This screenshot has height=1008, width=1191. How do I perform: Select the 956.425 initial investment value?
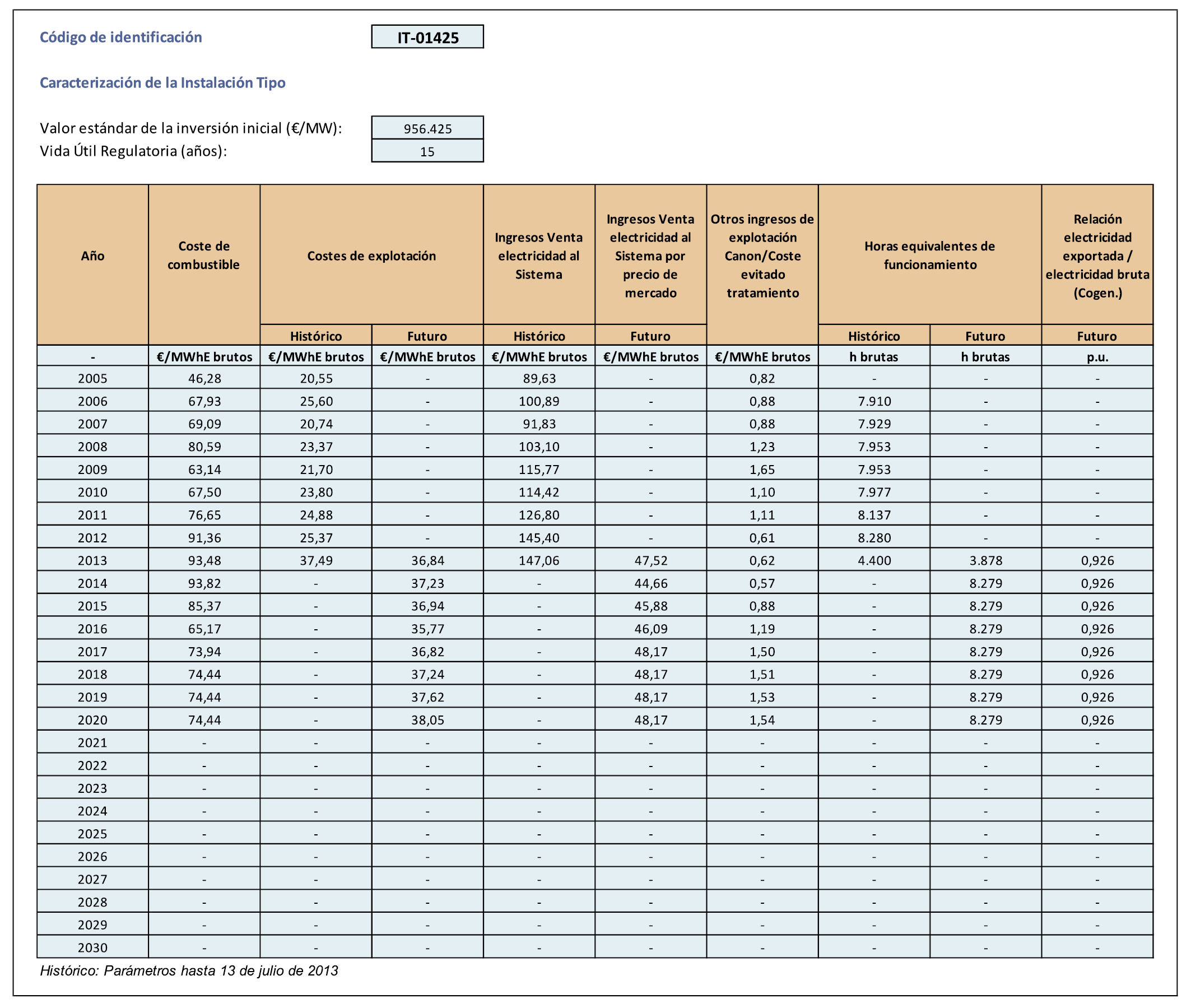(427, 128)
